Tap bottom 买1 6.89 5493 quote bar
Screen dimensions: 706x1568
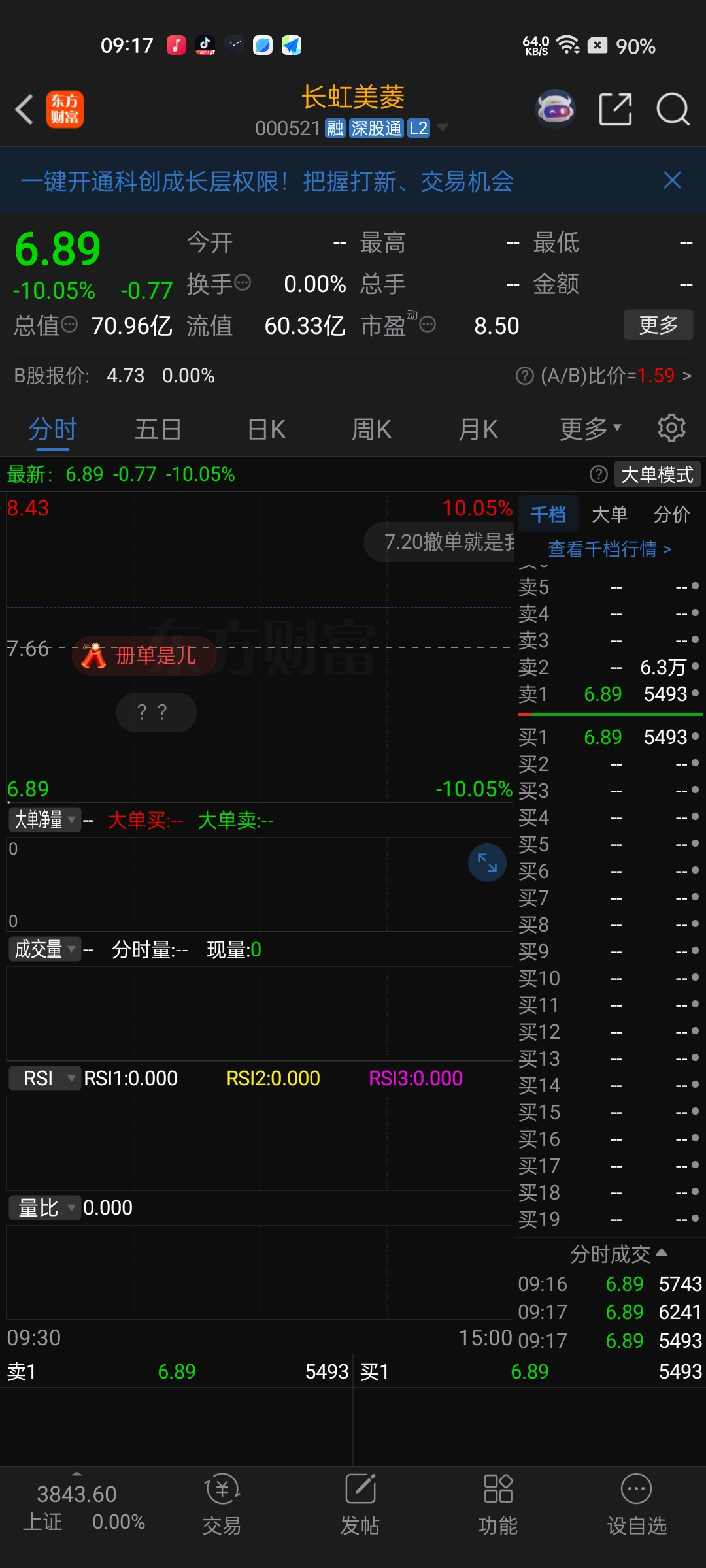[529, 1371]
